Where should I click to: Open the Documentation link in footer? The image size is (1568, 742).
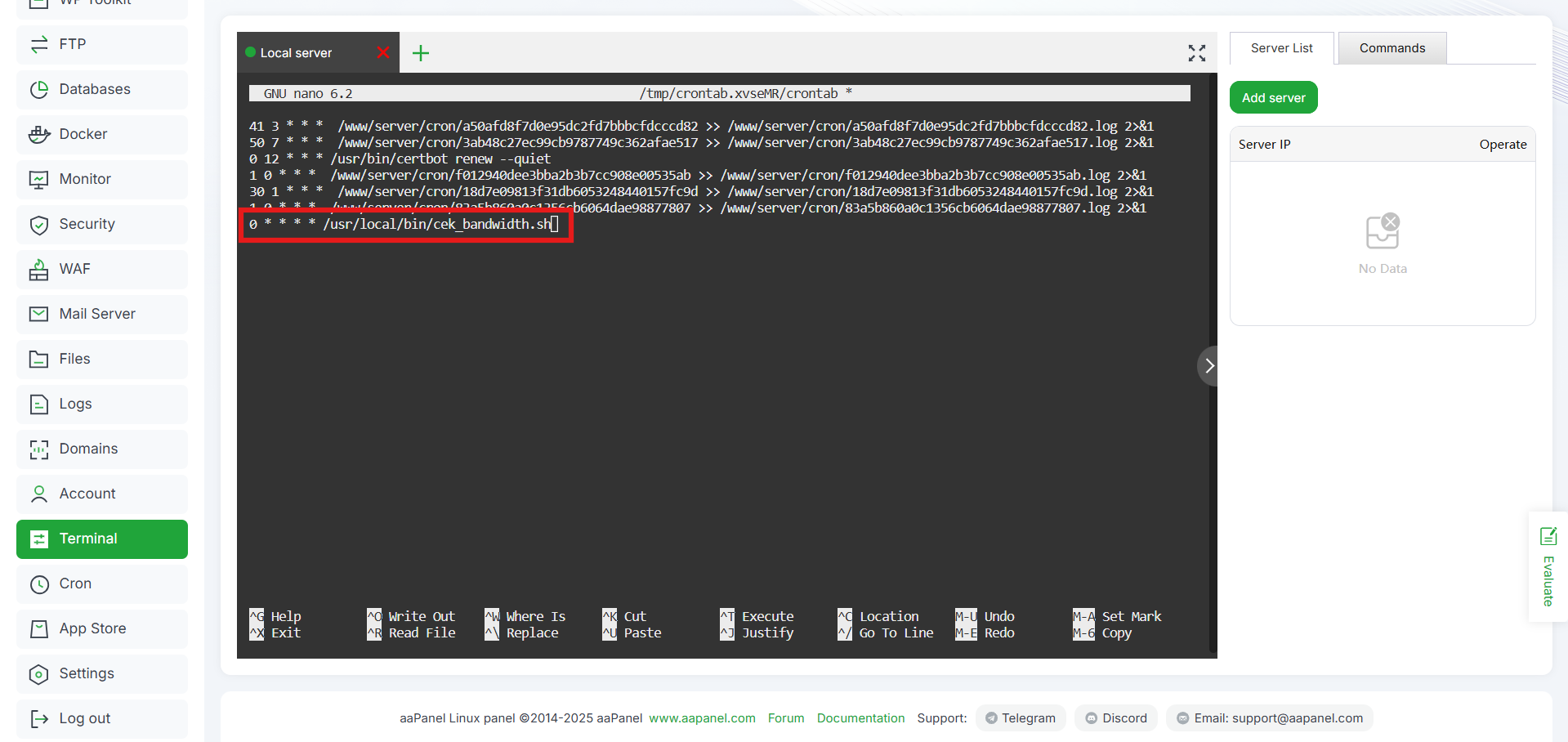(x=860, y=718)
